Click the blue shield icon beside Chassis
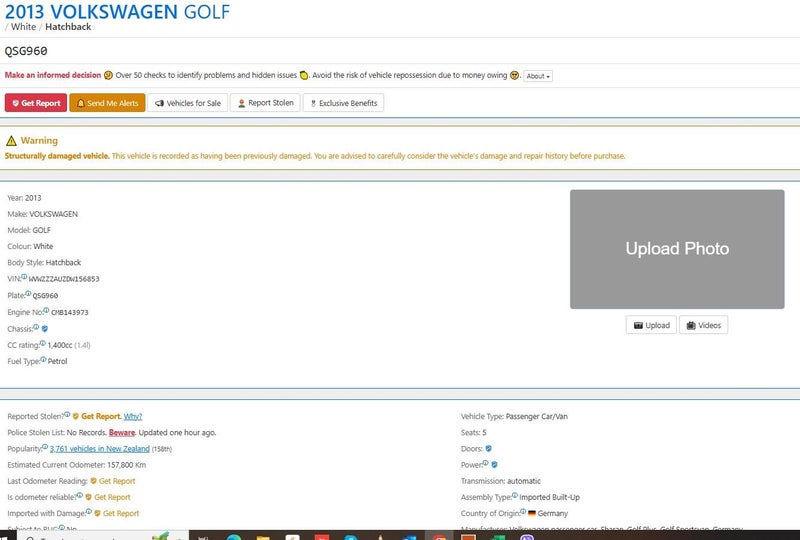The height and width of the screenshot is (540, 800). tap(45, 328)
